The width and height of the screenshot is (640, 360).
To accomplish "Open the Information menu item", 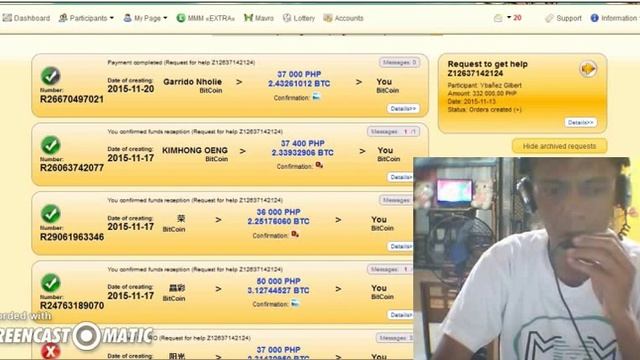I will coord(614,18).
